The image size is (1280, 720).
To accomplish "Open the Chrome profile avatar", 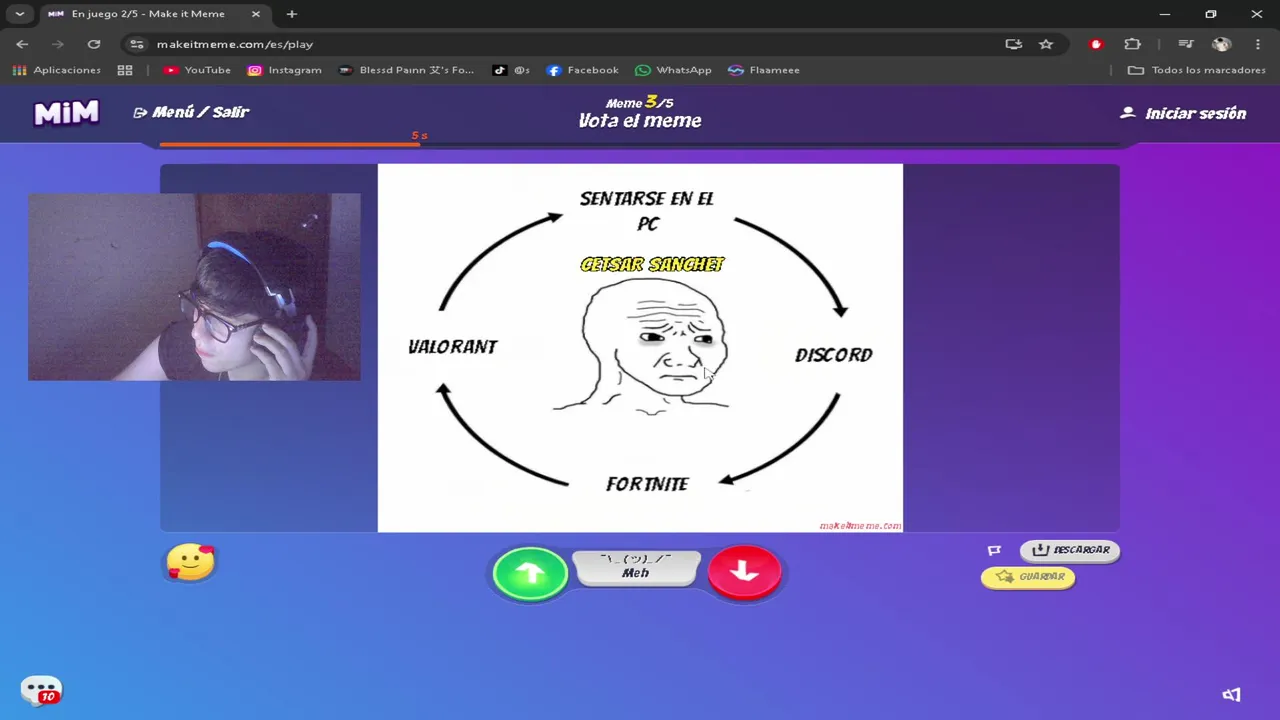I will (1221, 44).
